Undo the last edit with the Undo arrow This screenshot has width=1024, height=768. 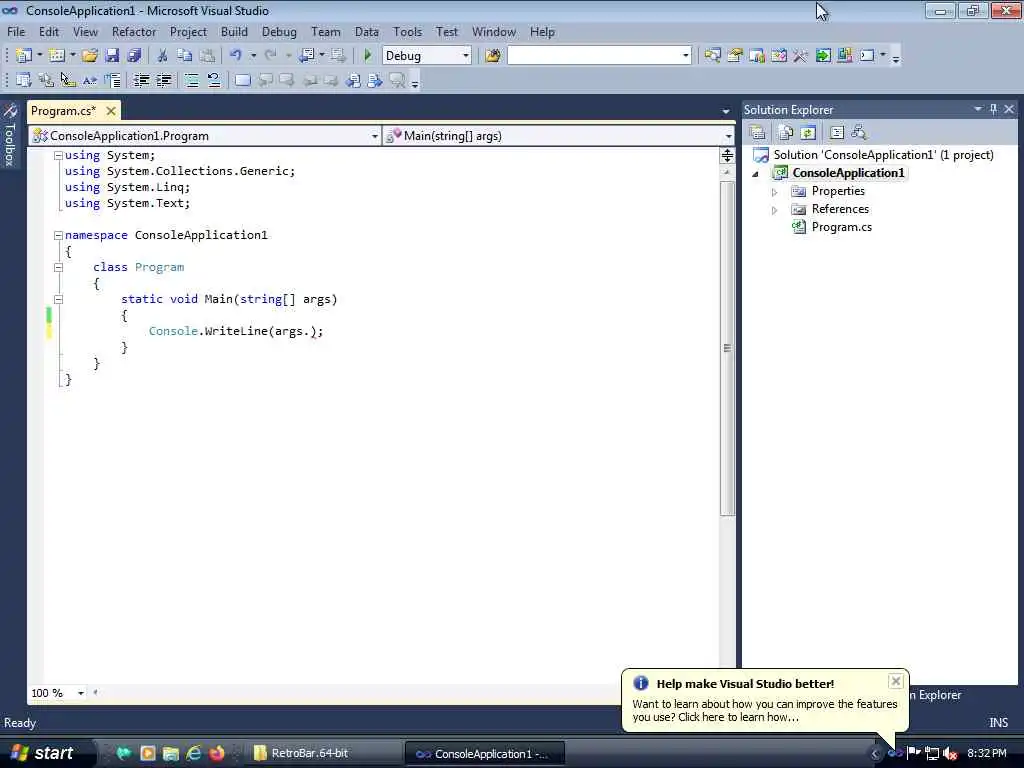pyautogui.click(x=236, y=56)
